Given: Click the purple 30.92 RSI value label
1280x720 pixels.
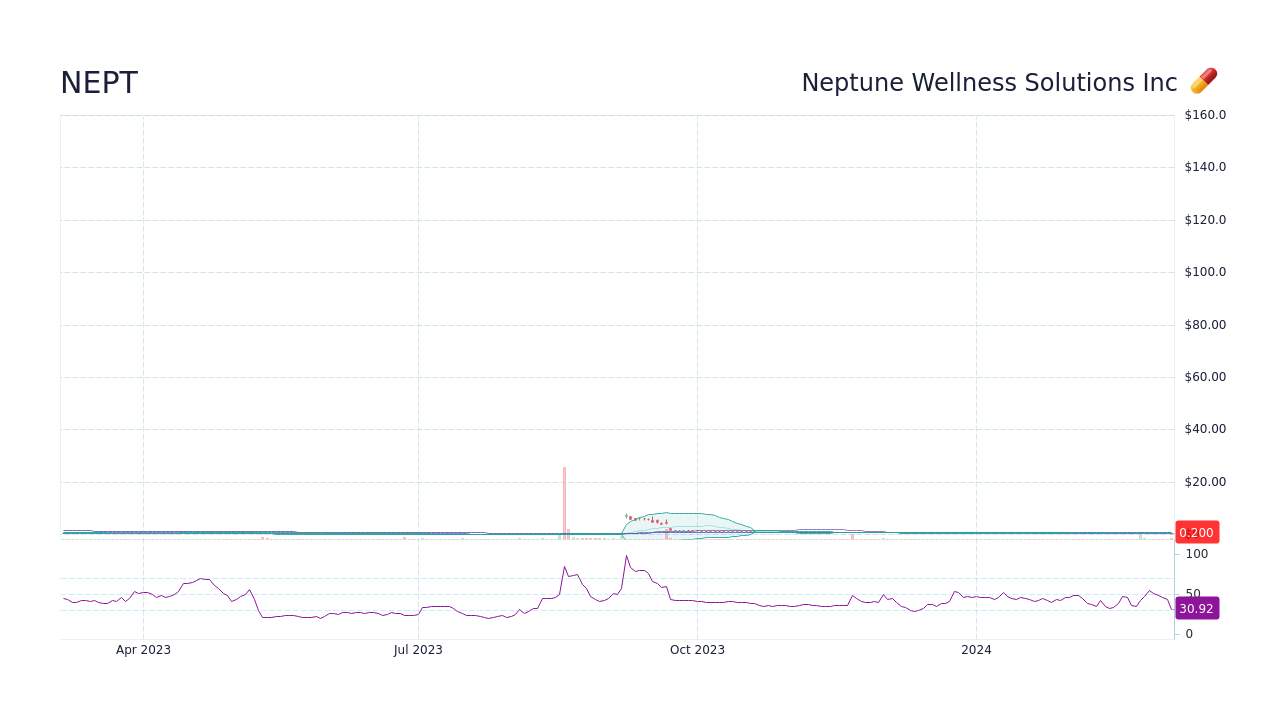Looking at the screenshot, I should click(x=1196, y=608).
